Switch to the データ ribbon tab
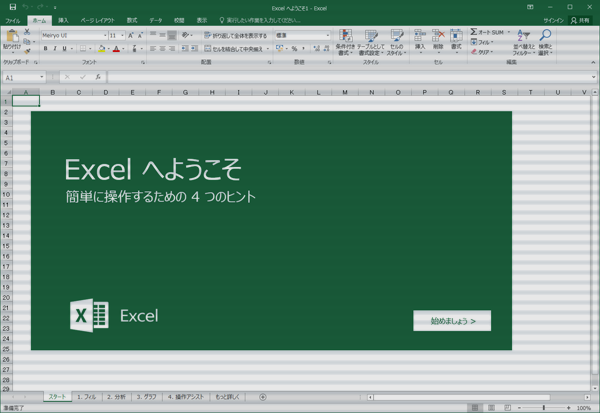Viewport: 600px width, 413px height. pos(156,20)
